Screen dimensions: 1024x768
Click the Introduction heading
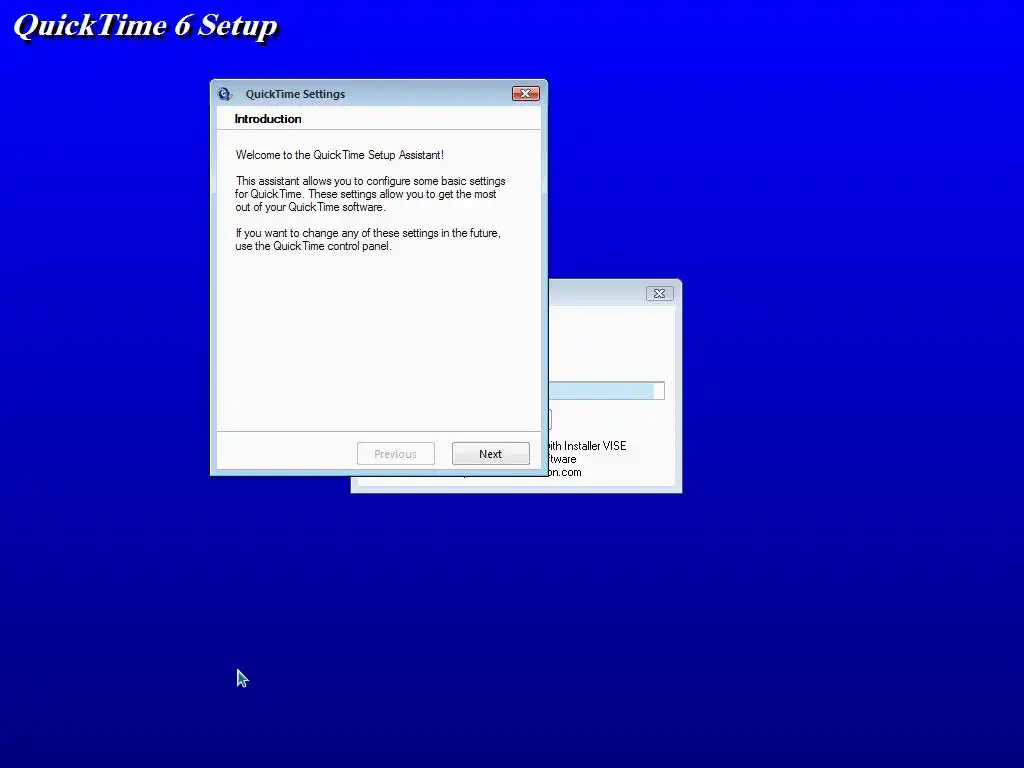coord(268,119)
